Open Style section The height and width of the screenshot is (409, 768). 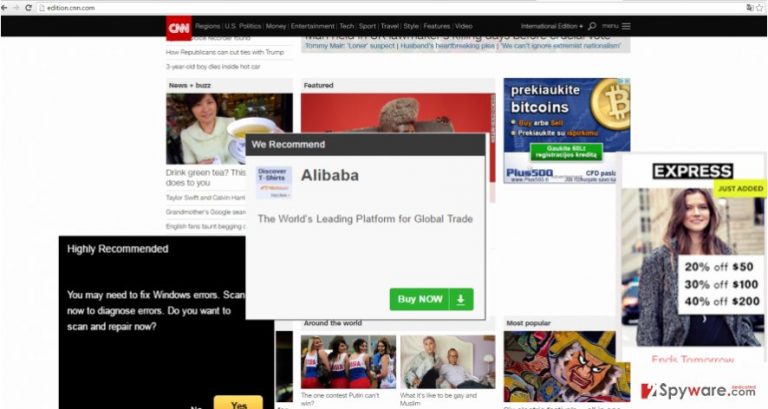point(411,26)
